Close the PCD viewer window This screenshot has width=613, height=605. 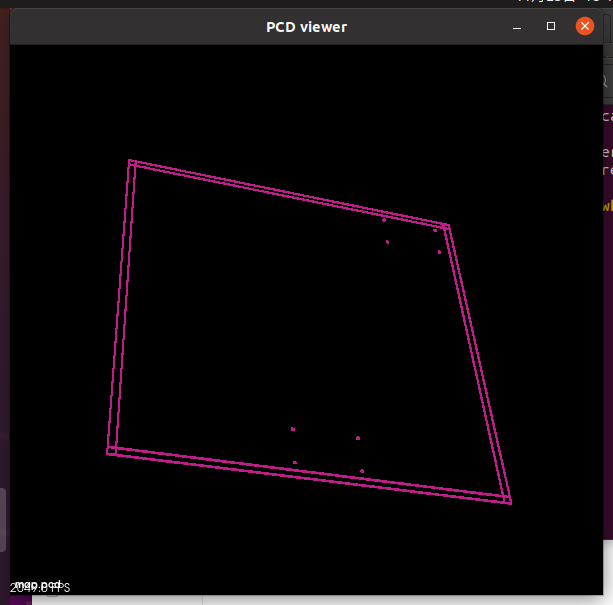point(585,26)
